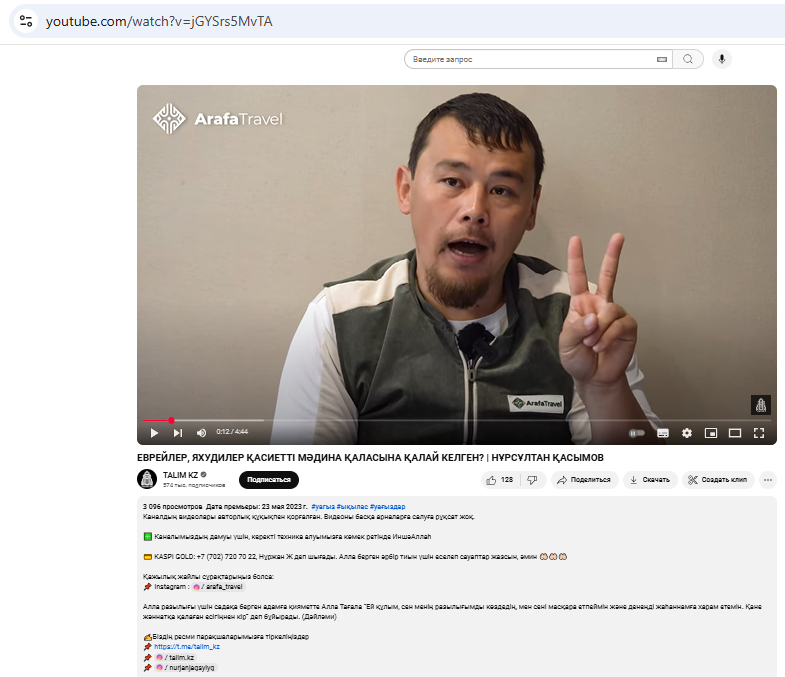Open the TALIM KZ channel avatar

click(147, 480)
